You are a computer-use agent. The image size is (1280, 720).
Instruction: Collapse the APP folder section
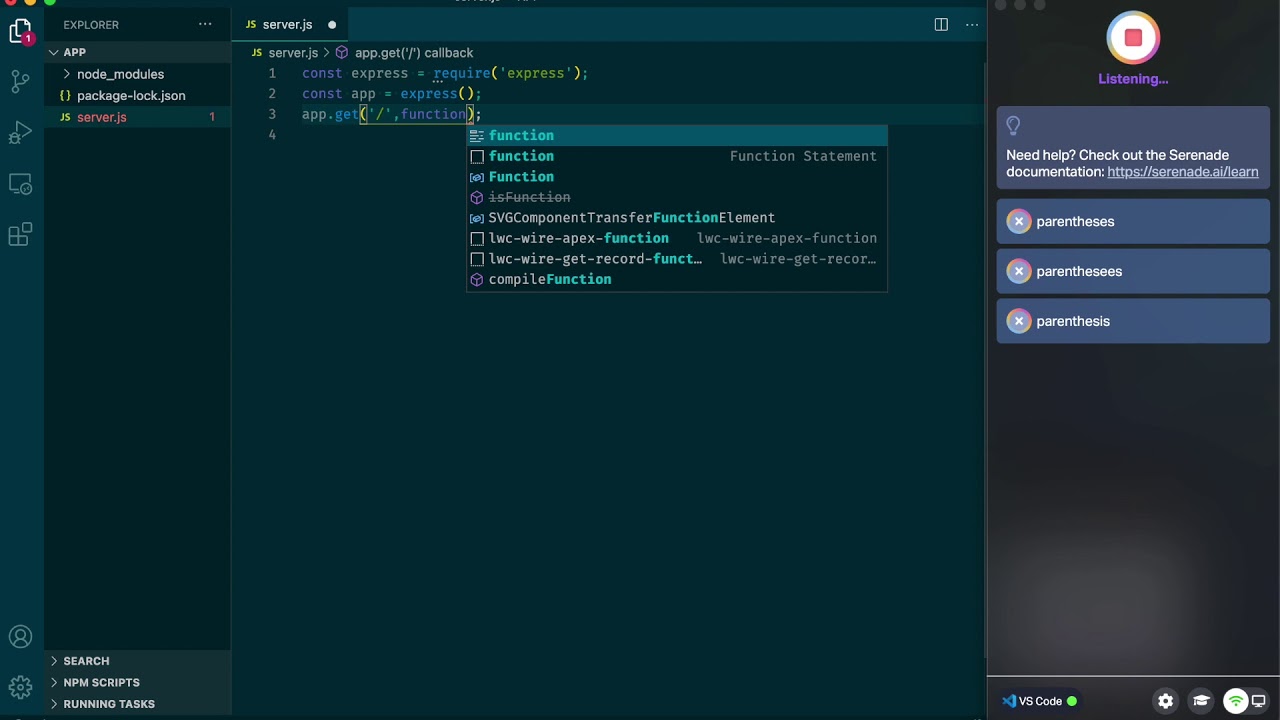(x=74, y=52)
